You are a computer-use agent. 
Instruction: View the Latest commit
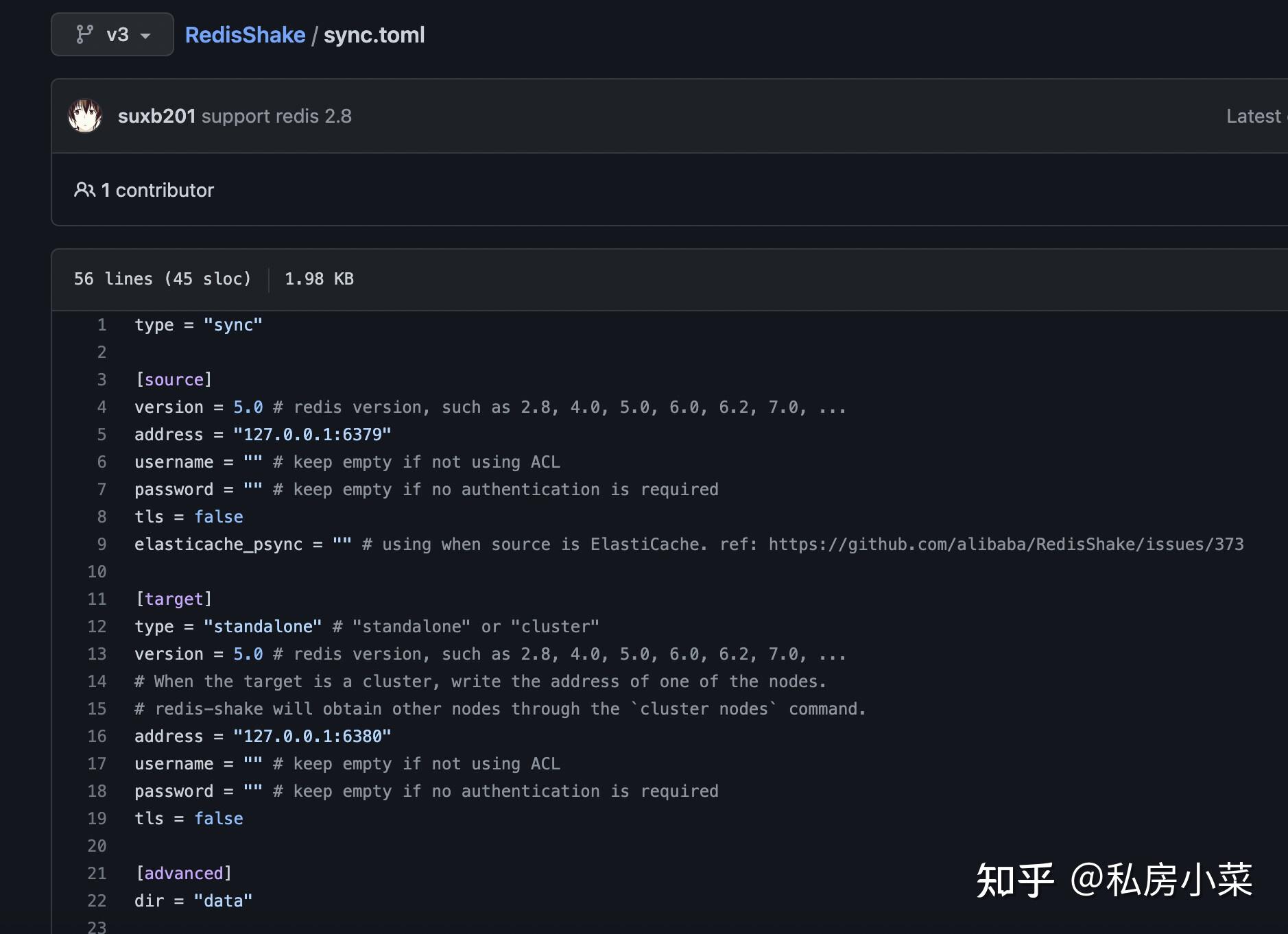coord(1254,115)
